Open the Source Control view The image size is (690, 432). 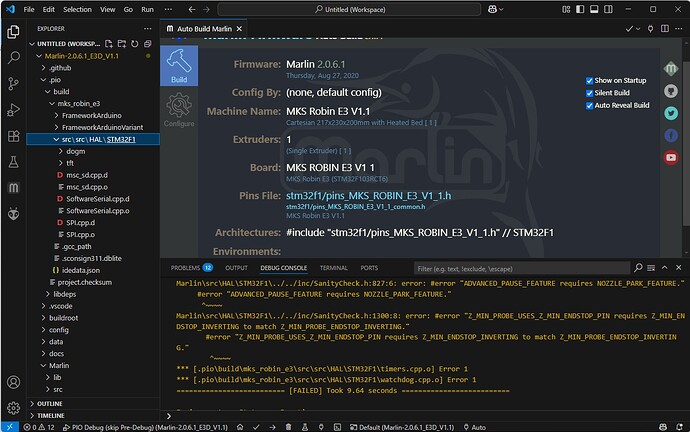pos(13,84)
